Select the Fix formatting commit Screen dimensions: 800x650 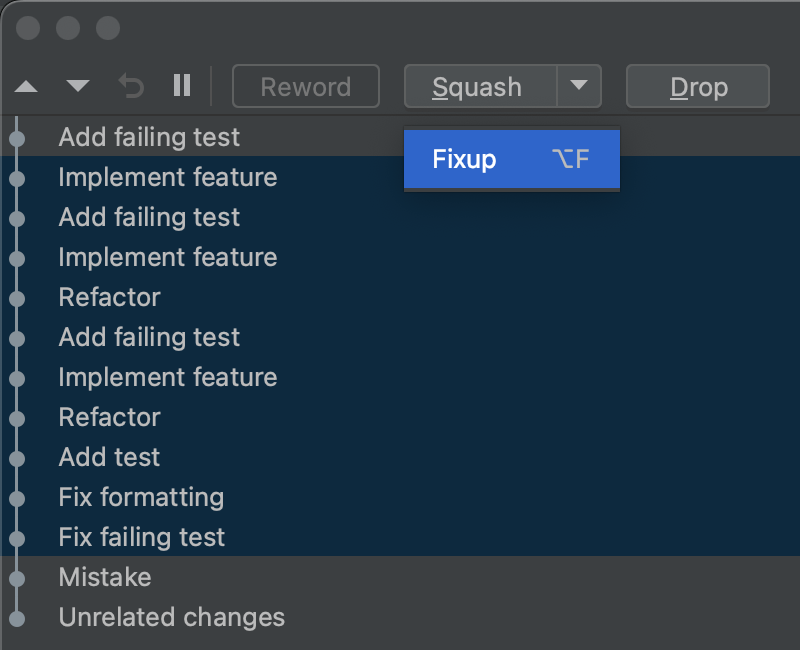[141, 497]
